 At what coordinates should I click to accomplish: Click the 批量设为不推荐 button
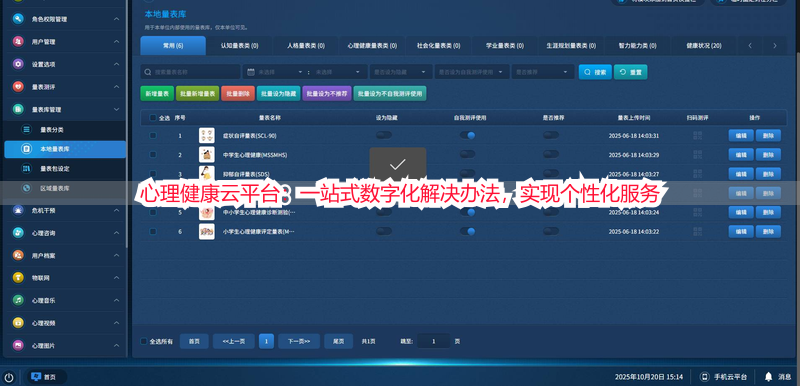pyautogui.click(x=327, y=93)
